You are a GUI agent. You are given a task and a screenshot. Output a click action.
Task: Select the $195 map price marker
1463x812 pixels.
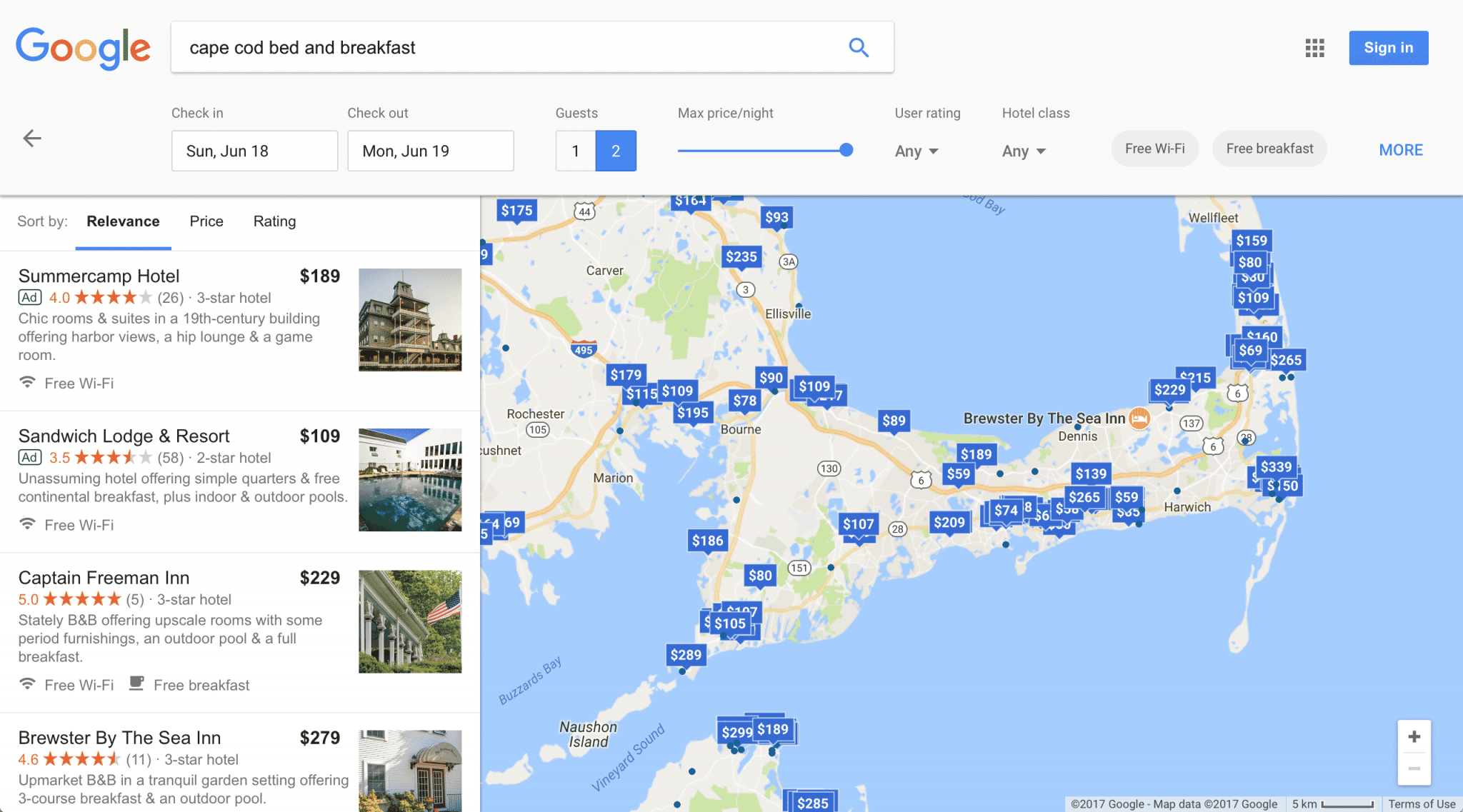click(693, 412)
